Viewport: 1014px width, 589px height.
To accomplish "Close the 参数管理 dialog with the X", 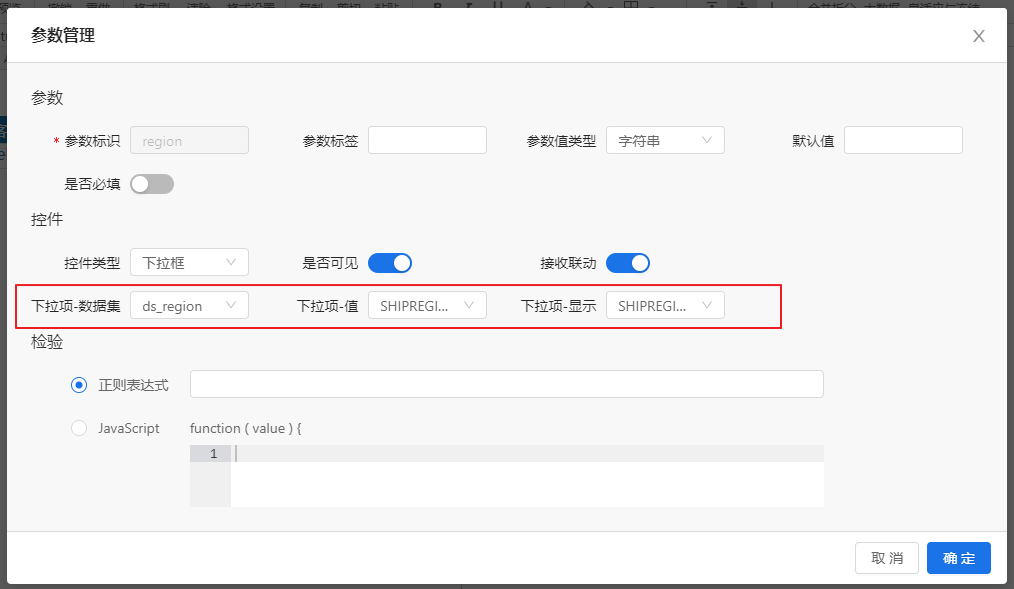I will click(x=978, y=36).
